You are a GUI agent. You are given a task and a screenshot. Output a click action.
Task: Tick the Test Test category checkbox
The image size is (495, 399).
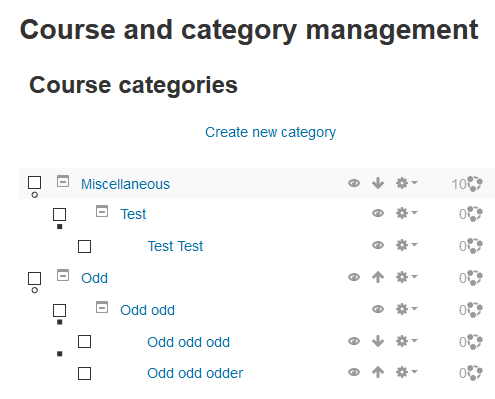tap(84, 246)
